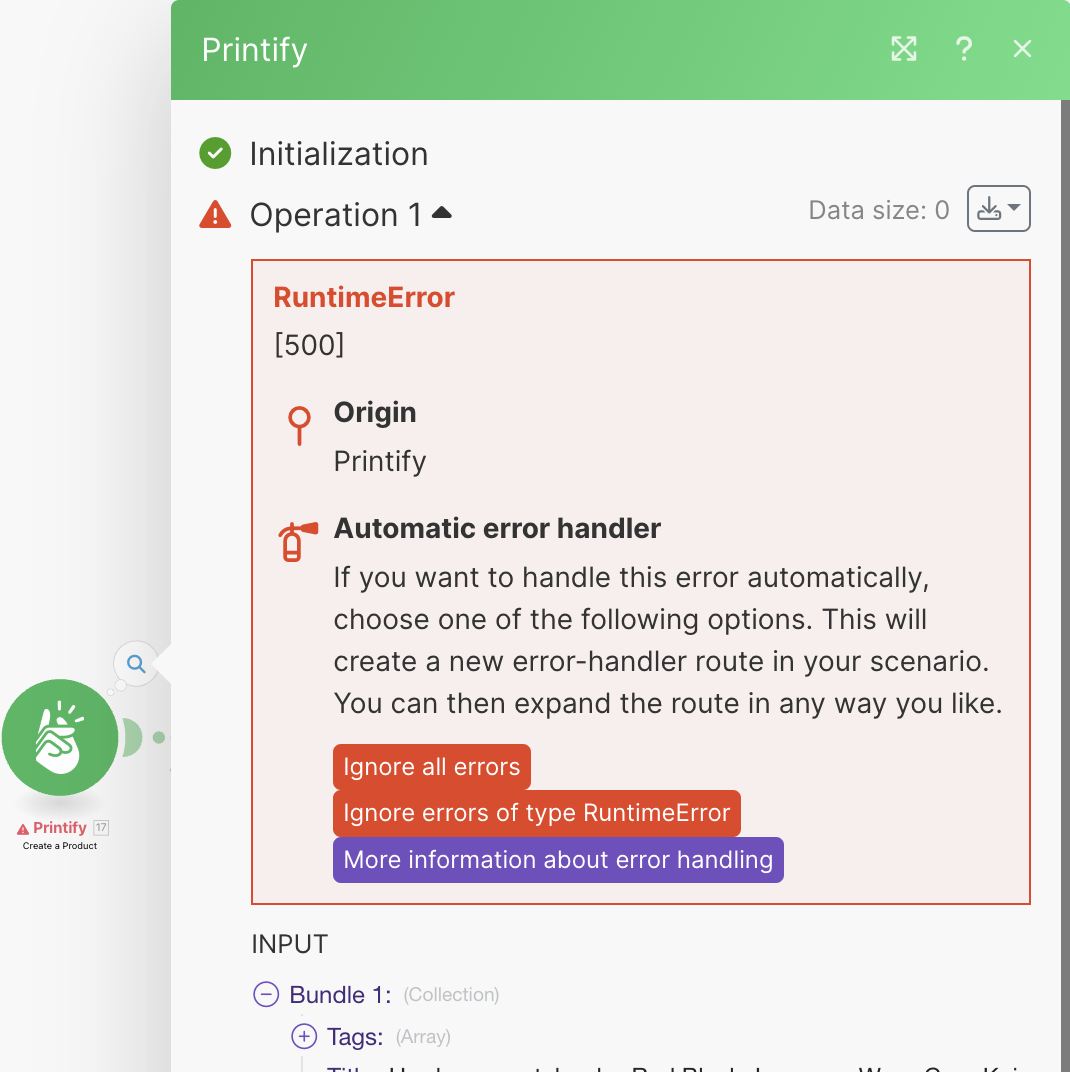
Task: Click the Printify module circle icon
Action: pos(60,737)
